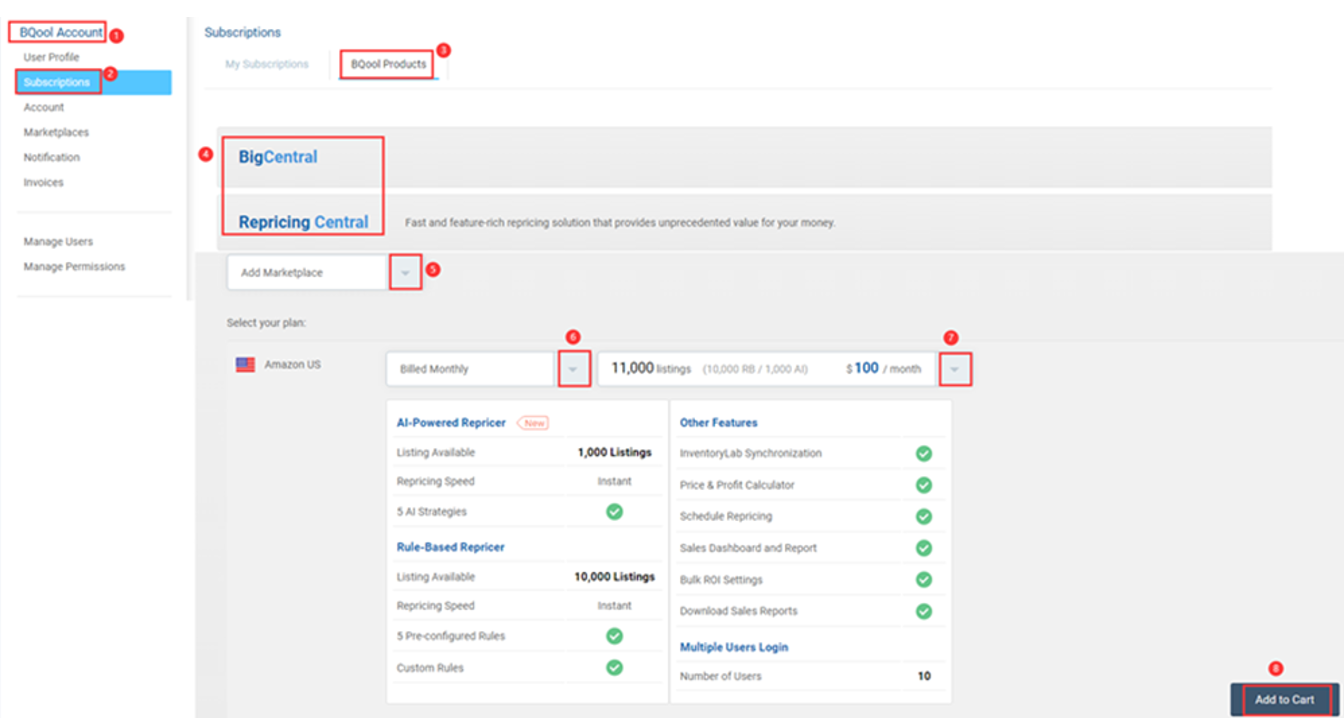Open Notification in the sidebar
The width and height of the screenshot is (1344, 718).
pyautogui.click(x=52, y=157)
